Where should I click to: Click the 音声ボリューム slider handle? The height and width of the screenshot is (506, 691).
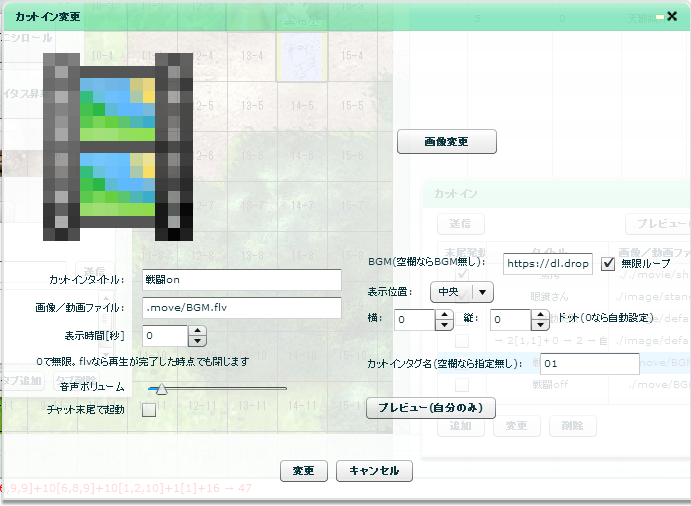click(x=161, y=388)
